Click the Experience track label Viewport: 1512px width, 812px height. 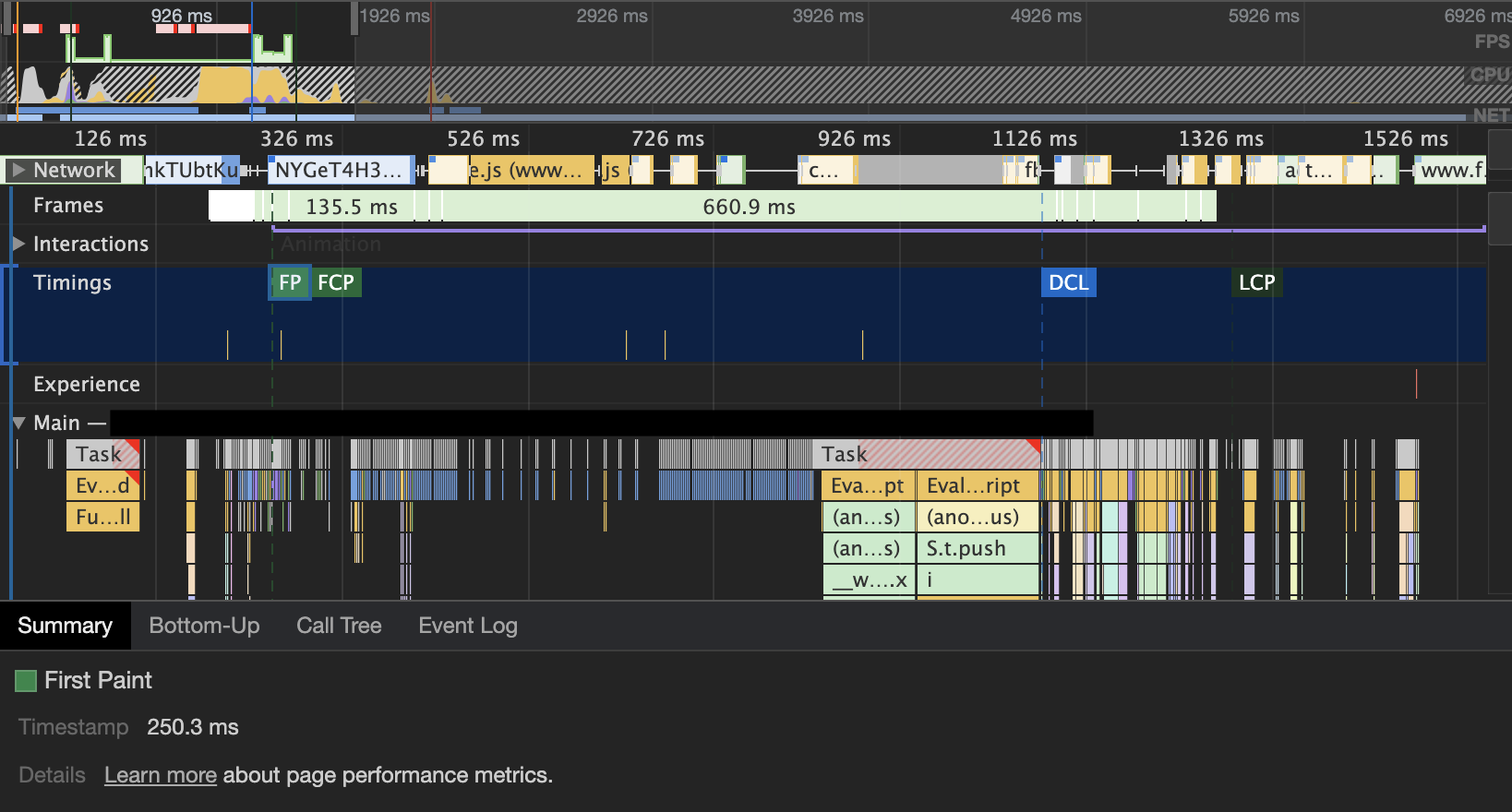87,384
